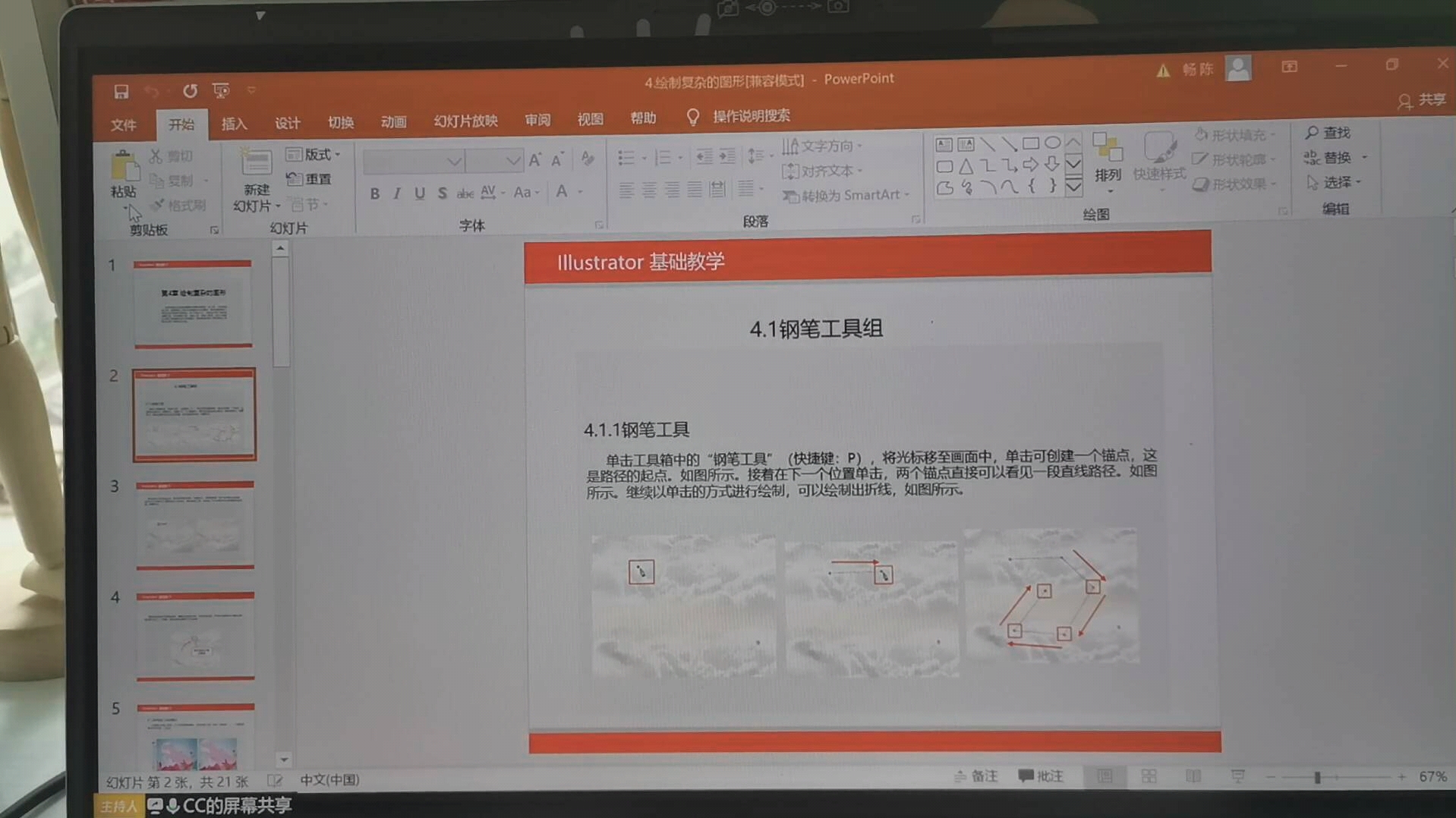Click zoom in plus button
The image size is (1456, 818).
tap(1401, 776)
